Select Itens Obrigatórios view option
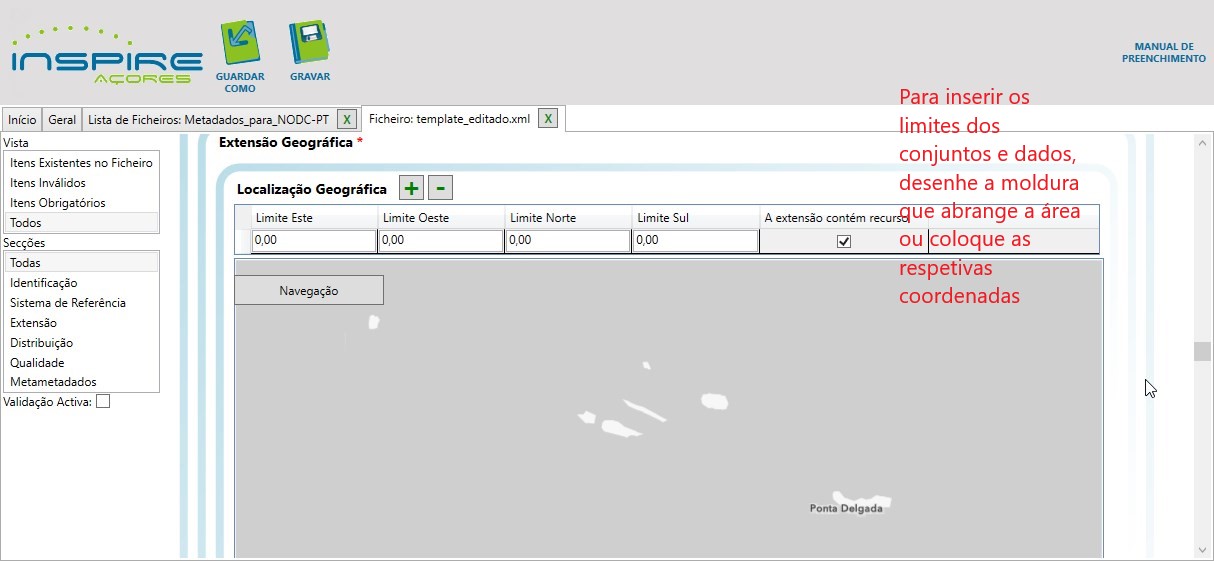1214x561 pixels. click(57, 203)
